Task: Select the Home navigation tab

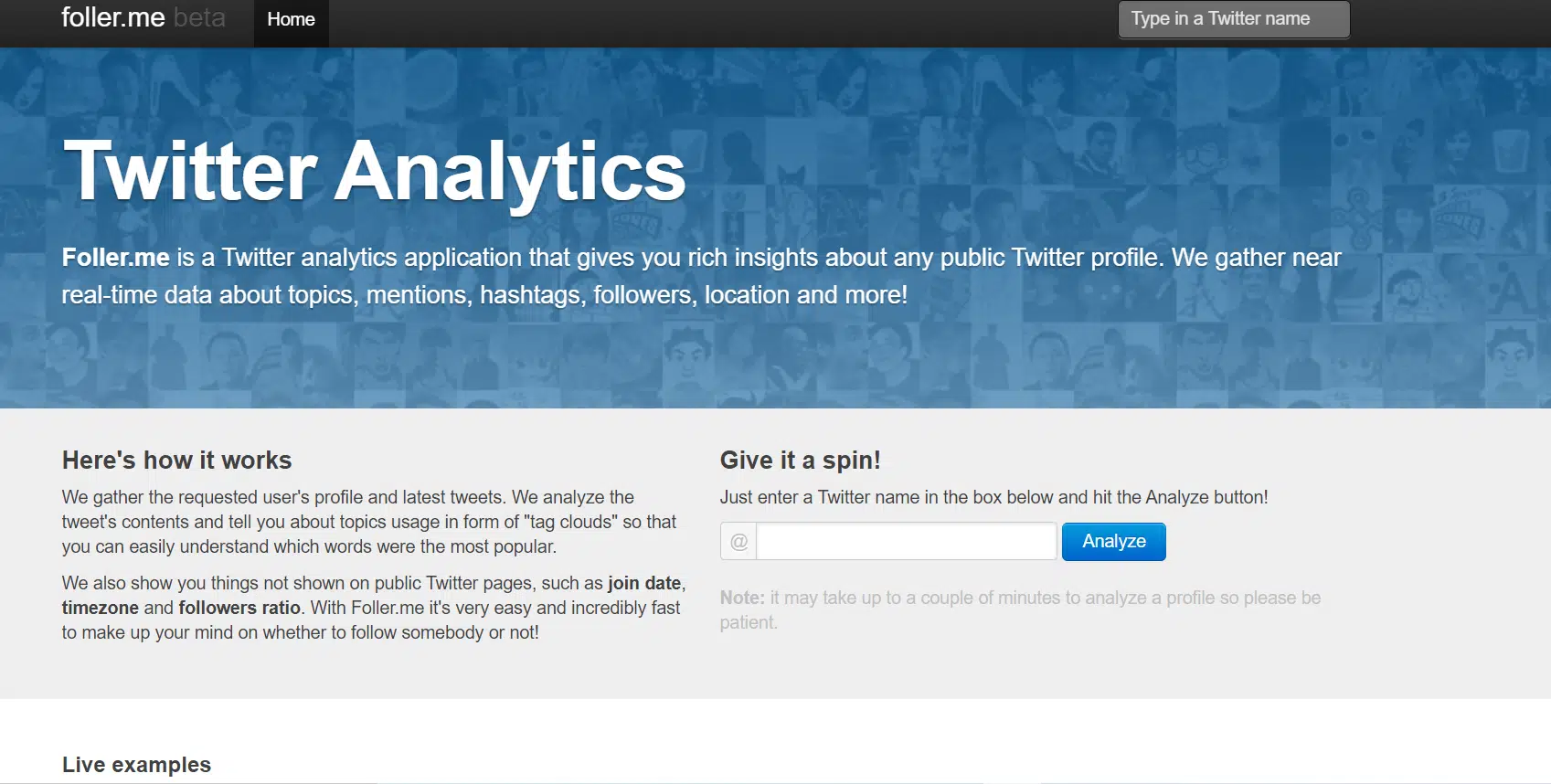Action: 291,19
